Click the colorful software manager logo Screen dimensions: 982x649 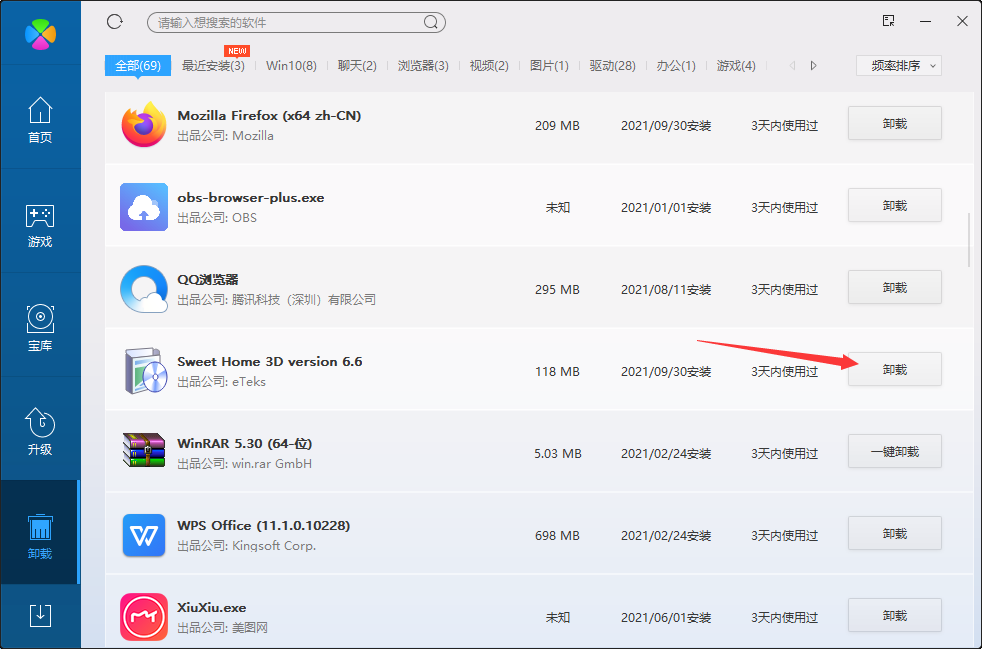(x=41, y=34)
